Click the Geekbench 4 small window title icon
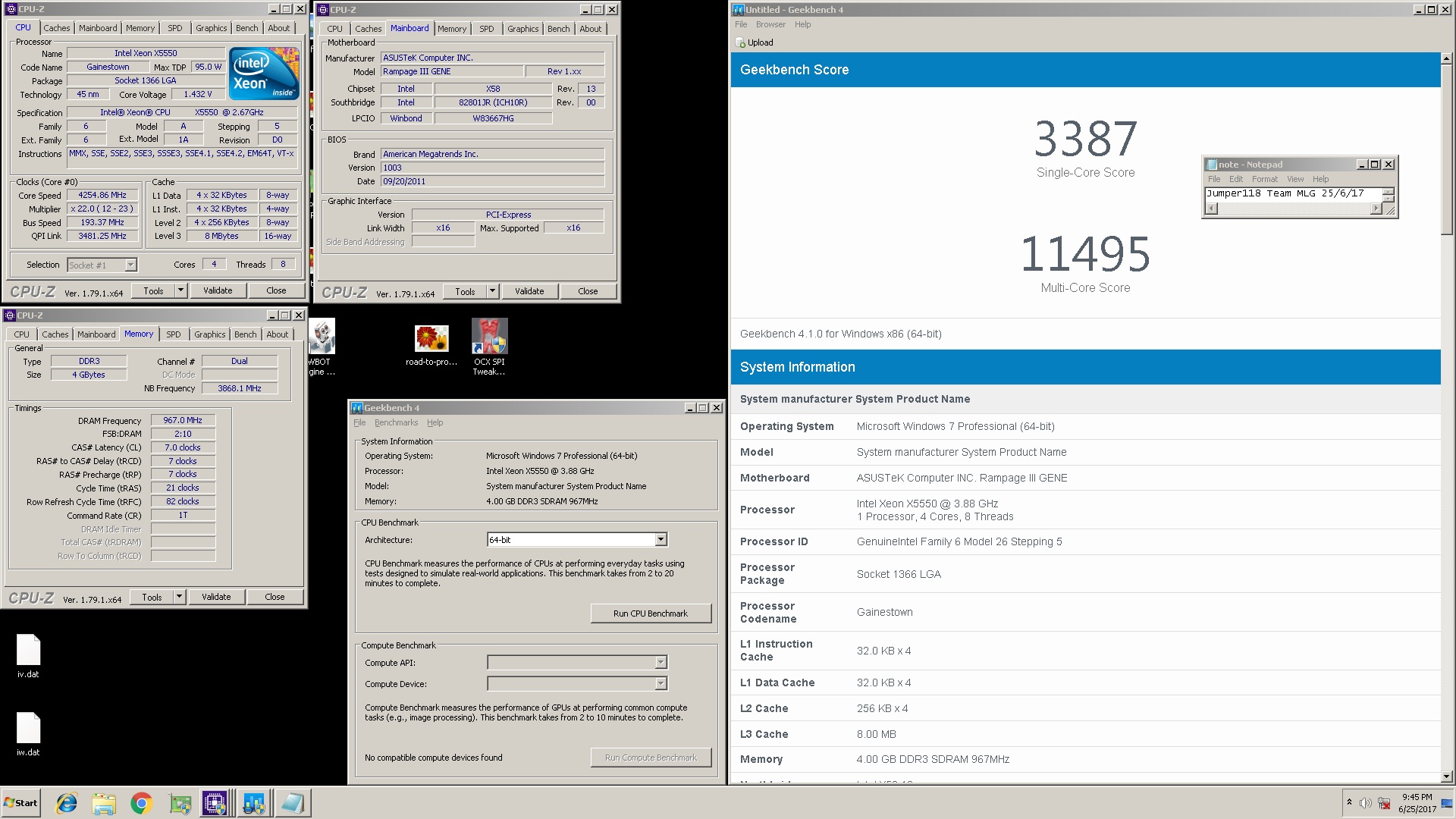 (357, 408)
